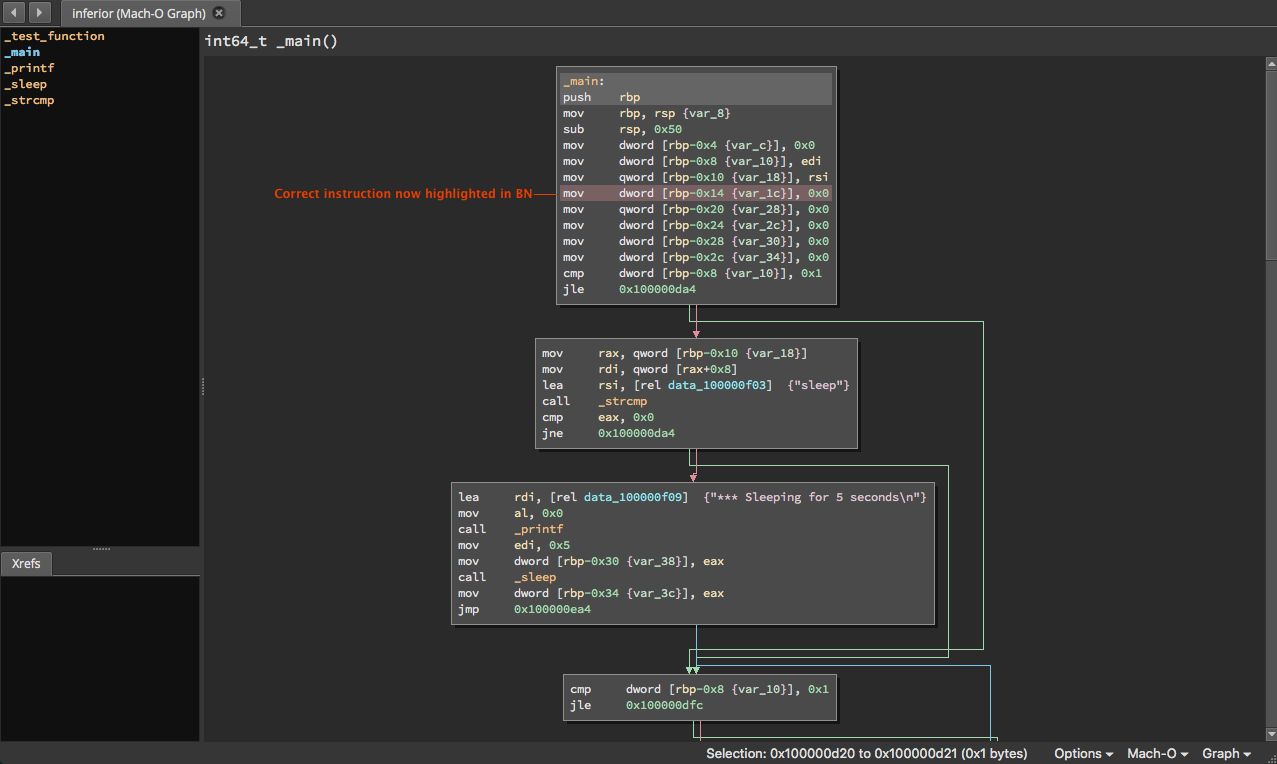This screenshot has height=764, width=1277.
Task: Open the Xrefs tab
Action: 26,564
